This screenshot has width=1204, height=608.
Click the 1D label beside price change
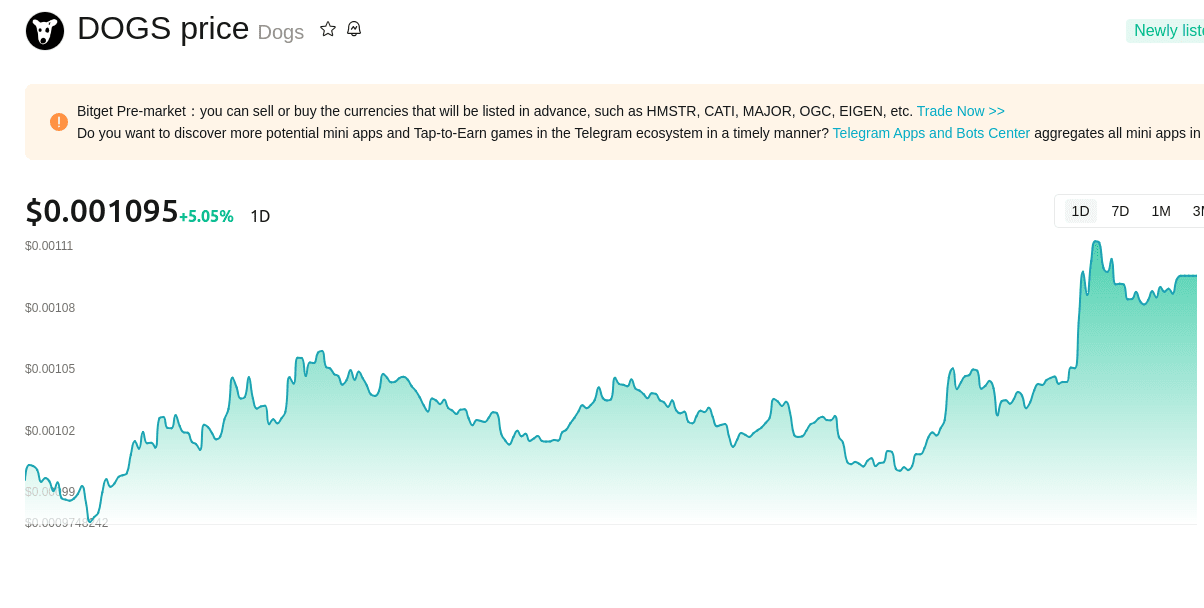click(260, 216)
